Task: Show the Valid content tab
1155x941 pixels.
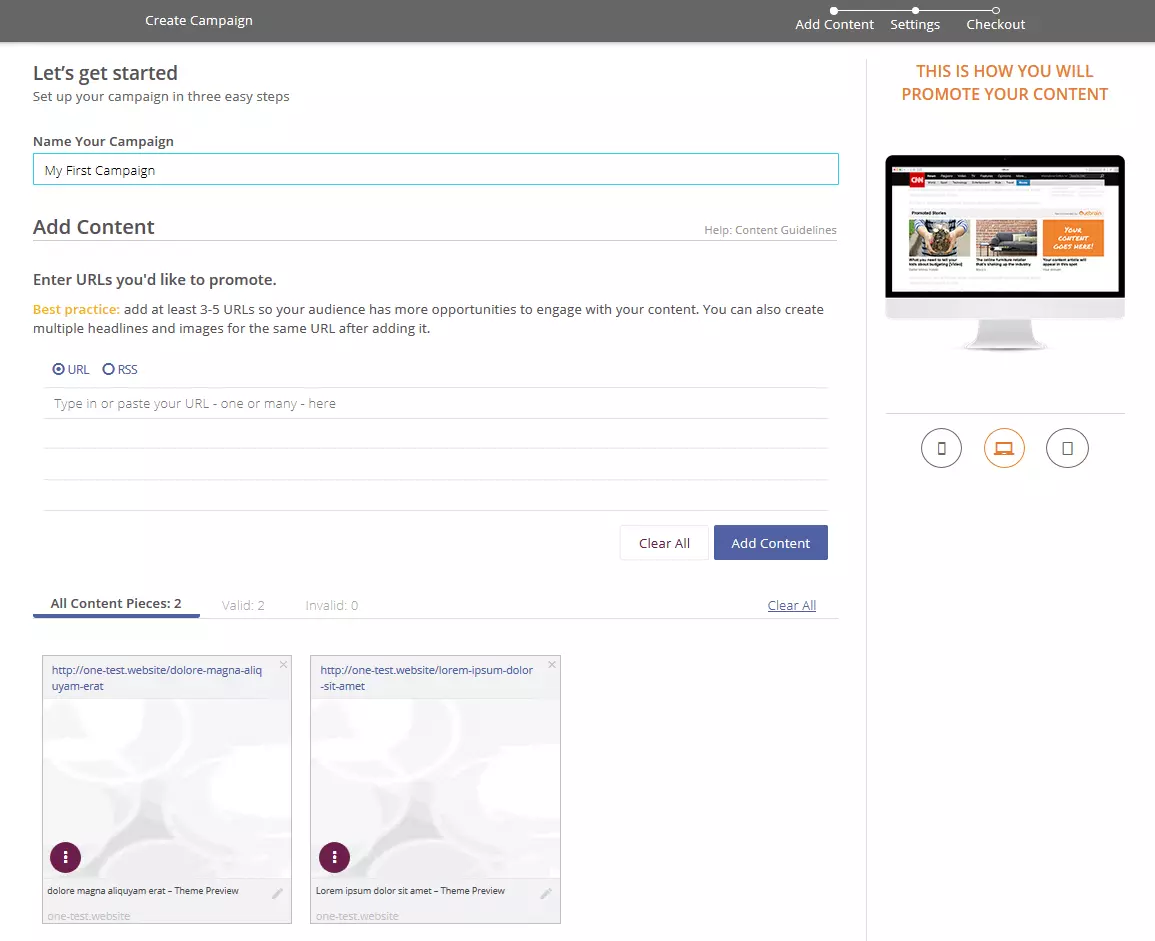Action: [243, 605]
